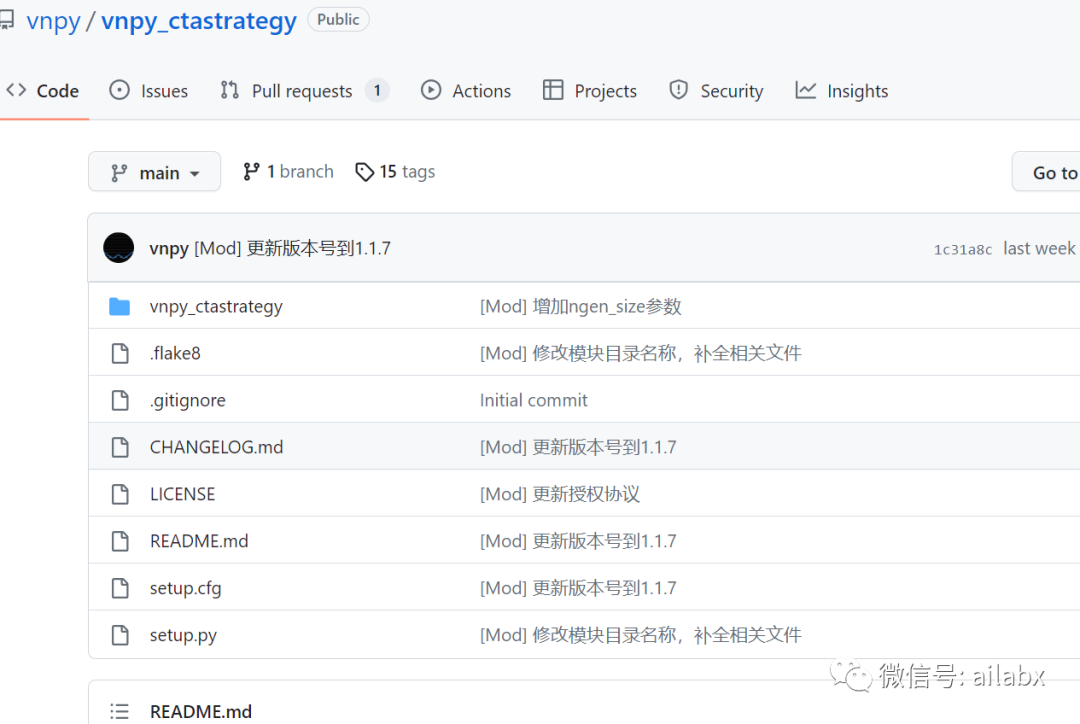Image resolution: width=1080 pixels, height=724 pixels.
Task: Click the file icon beside LICENSE
Action: click(x=120, y=494)
